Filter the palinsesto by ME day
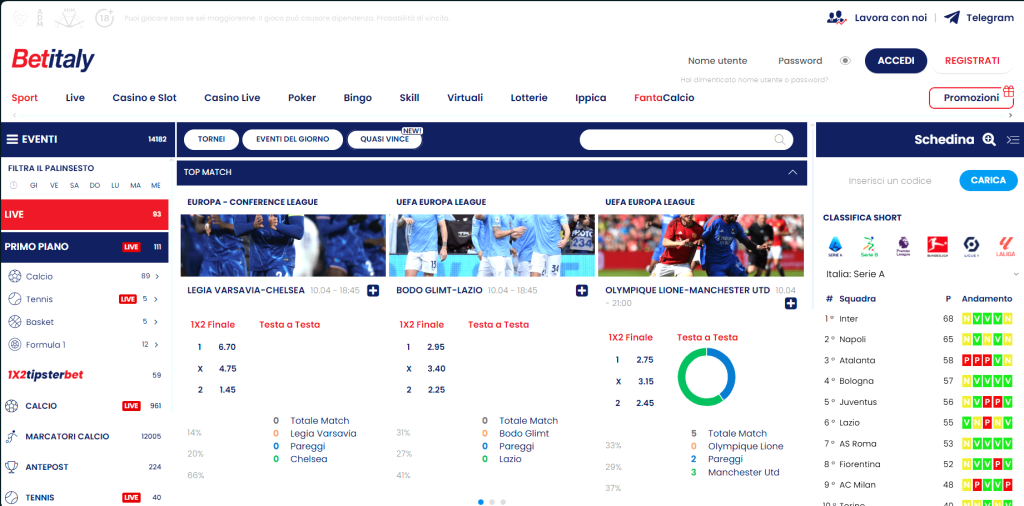 click(155, 185)
